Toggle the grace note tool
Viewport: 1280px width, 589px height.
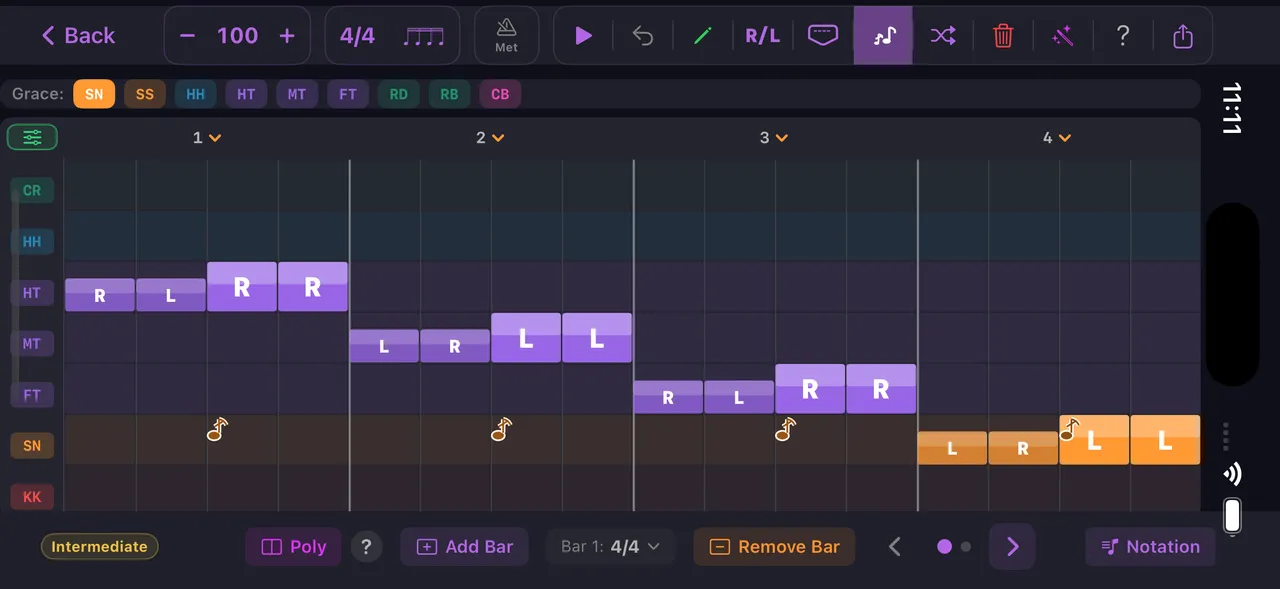[883, 36]
